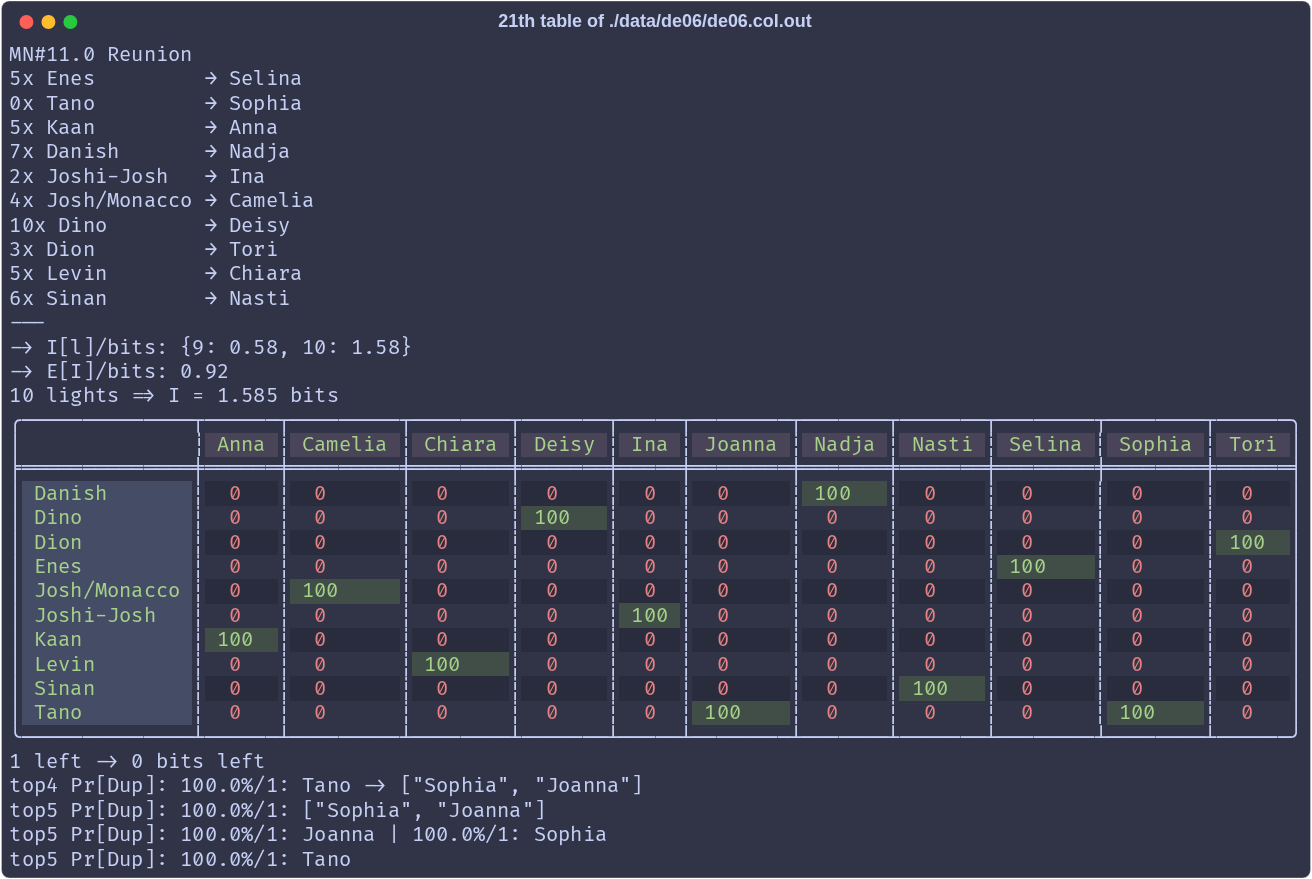Click the top5 line 'Joanna | 100.0%/1: Sophia'

click(309, 834)
